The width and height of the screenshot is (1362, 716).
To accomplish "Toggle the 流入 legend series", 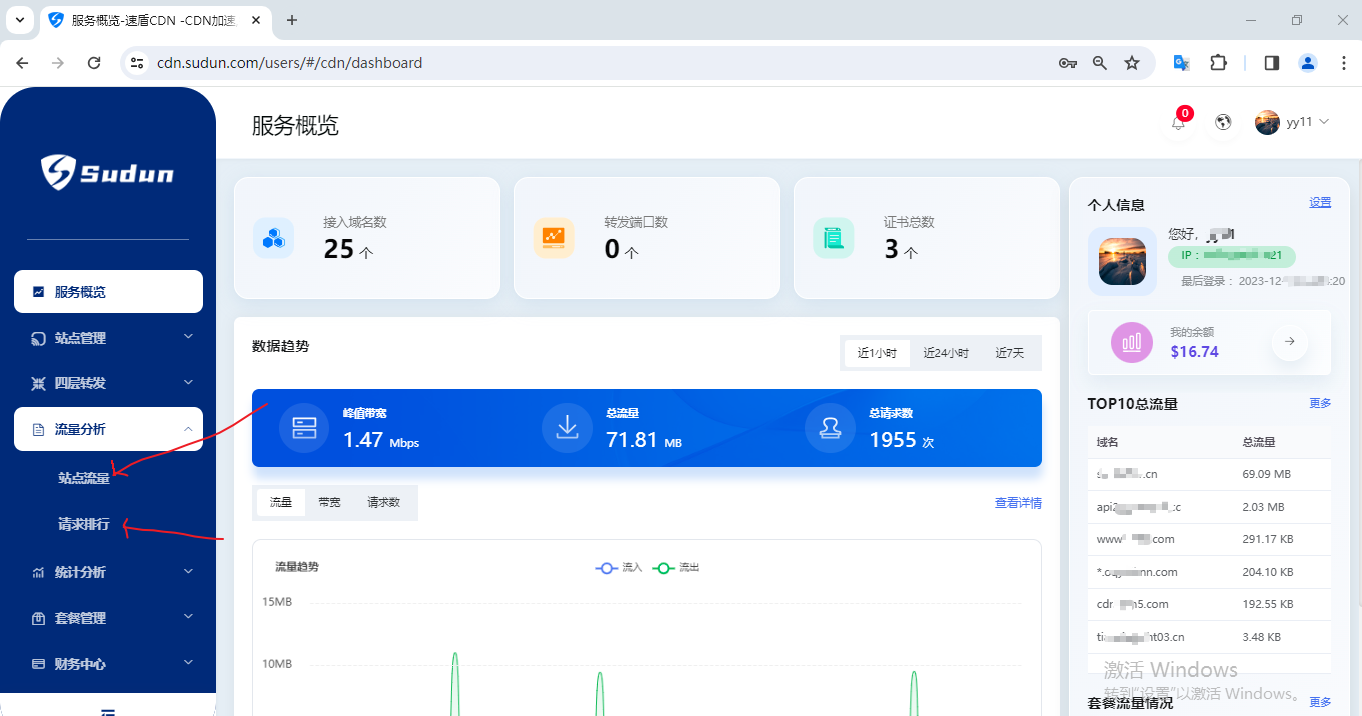I will 619,567.
